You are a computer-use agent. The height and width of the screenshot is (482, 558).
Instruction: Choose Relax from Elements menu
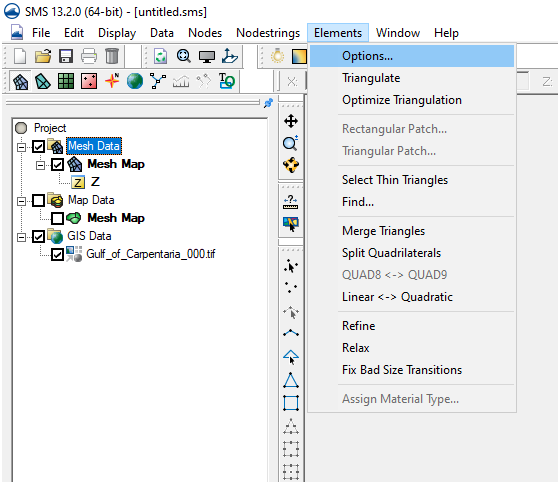pyautogui.click(x=412, y=348)
